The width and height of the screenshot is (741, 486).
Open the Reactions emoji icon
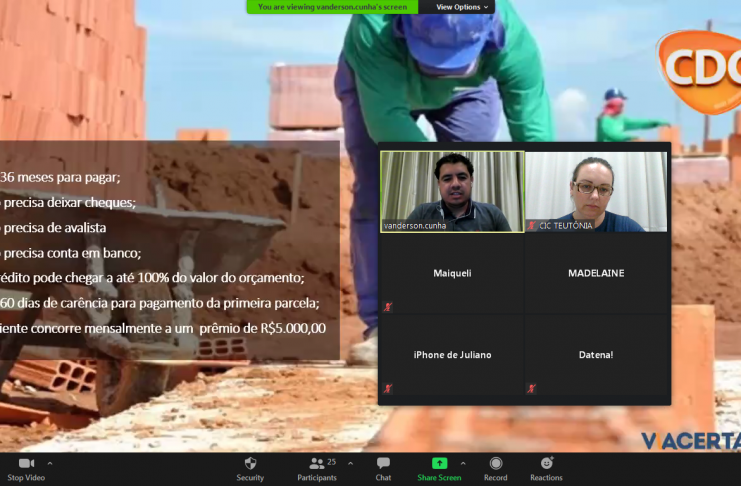click(x=546, y=463)
